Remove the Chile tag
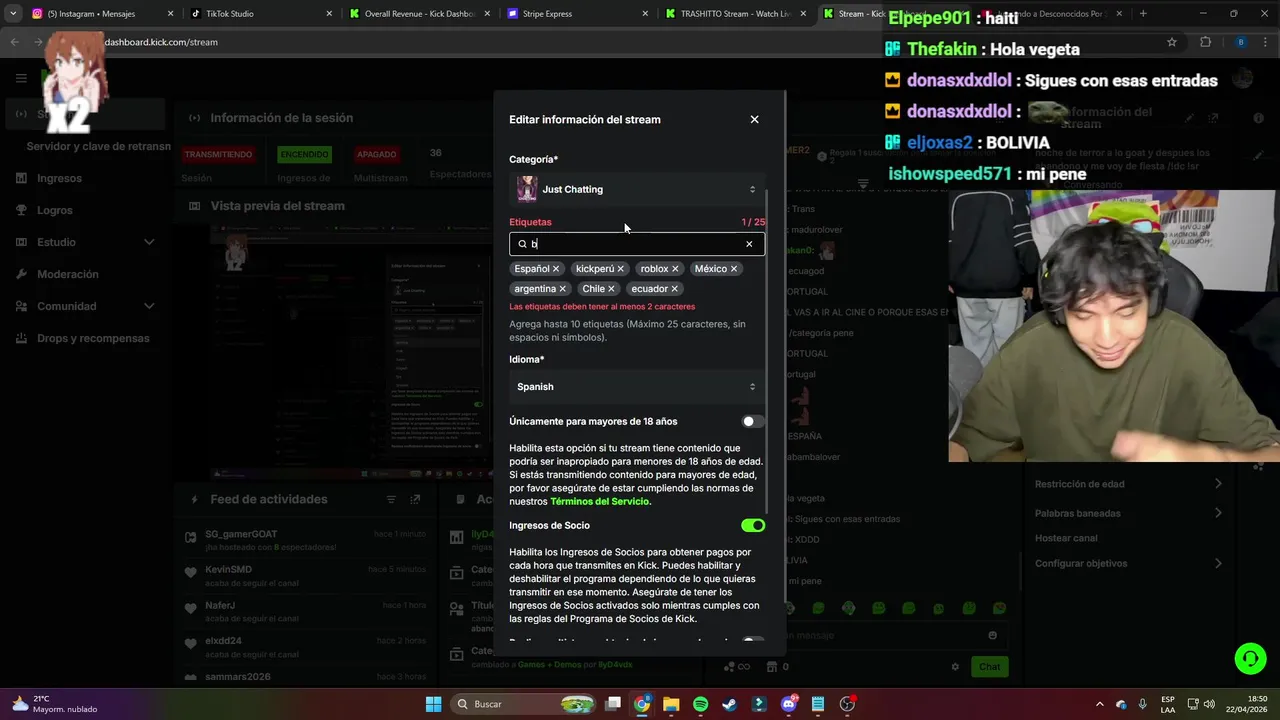The height and width of the screenshot is (720, 1280). point(611,289)
